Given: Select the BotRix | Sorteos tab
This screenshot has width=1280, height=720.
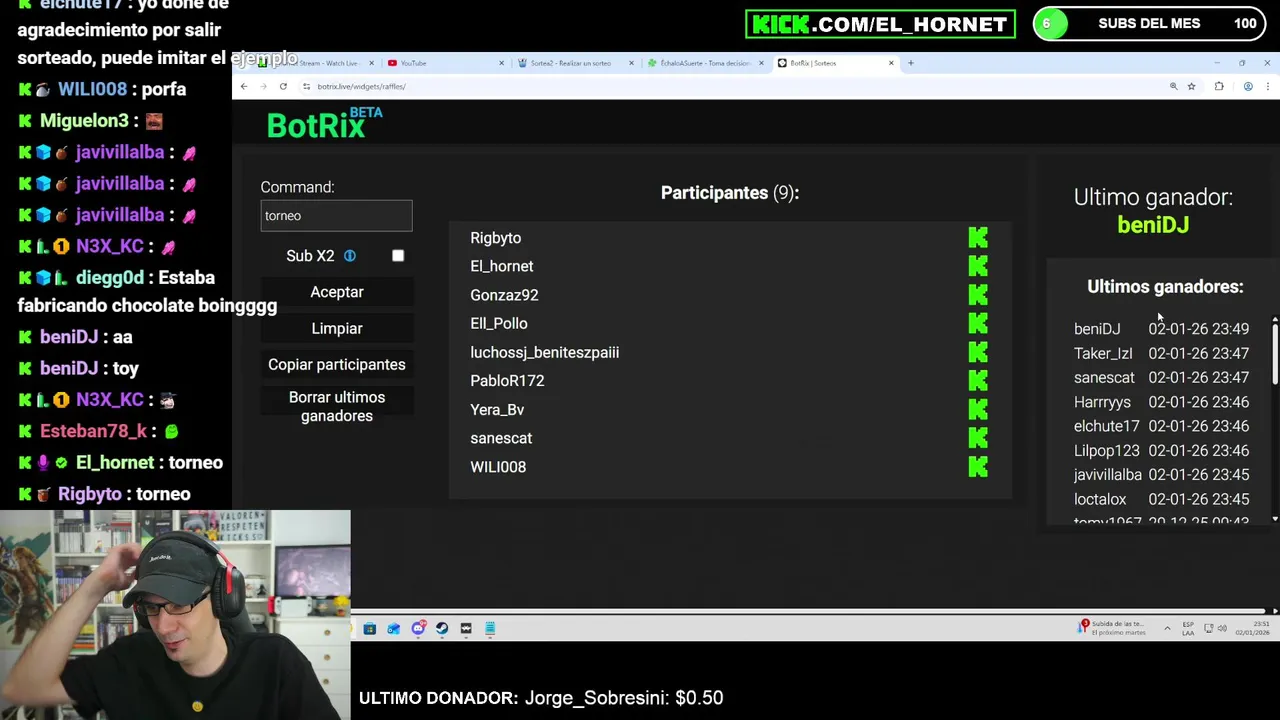Looking at the screenshot, I should (x=835, y=63).
